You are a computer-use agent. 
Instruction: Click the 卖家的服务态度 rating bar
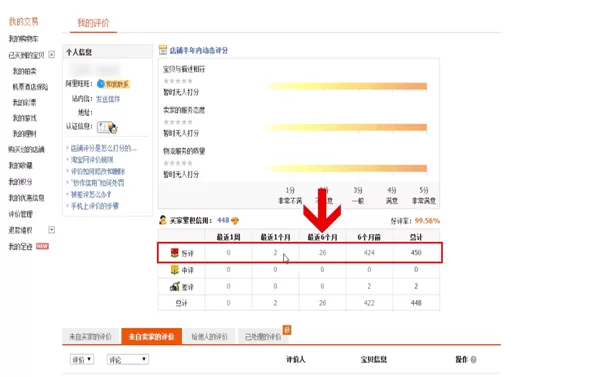346,127
